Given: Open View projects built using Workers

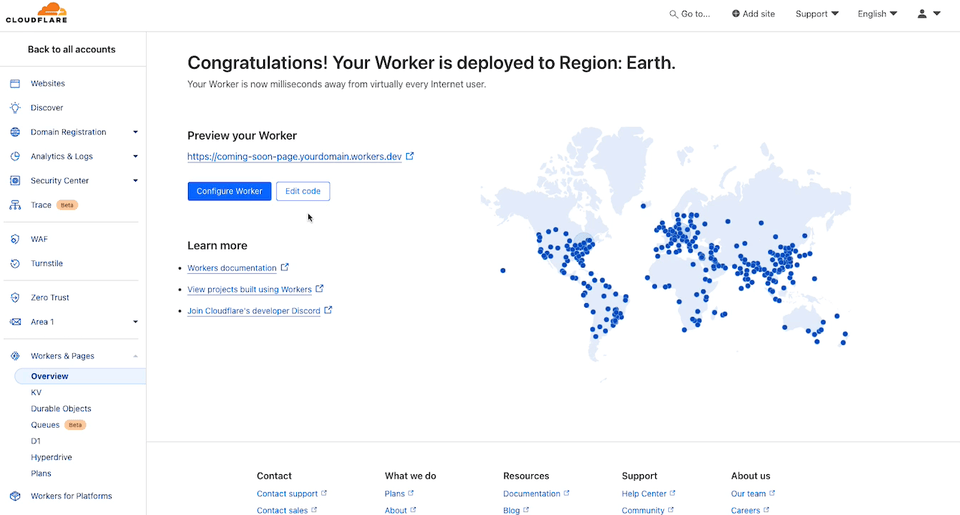Looking at the screenshot, I should coord(250,290).
